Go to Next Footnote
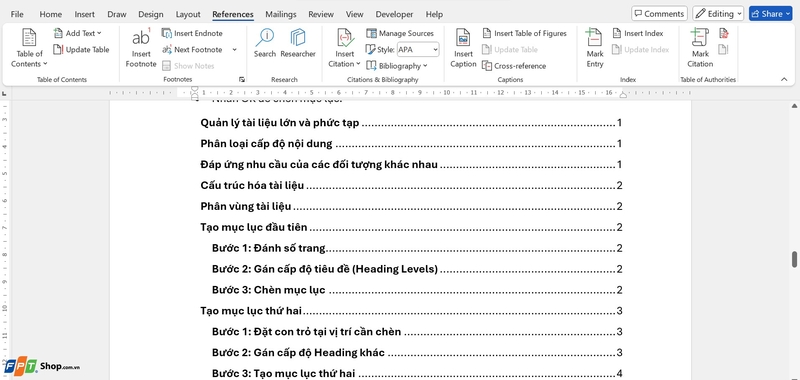 pos(192,49)
